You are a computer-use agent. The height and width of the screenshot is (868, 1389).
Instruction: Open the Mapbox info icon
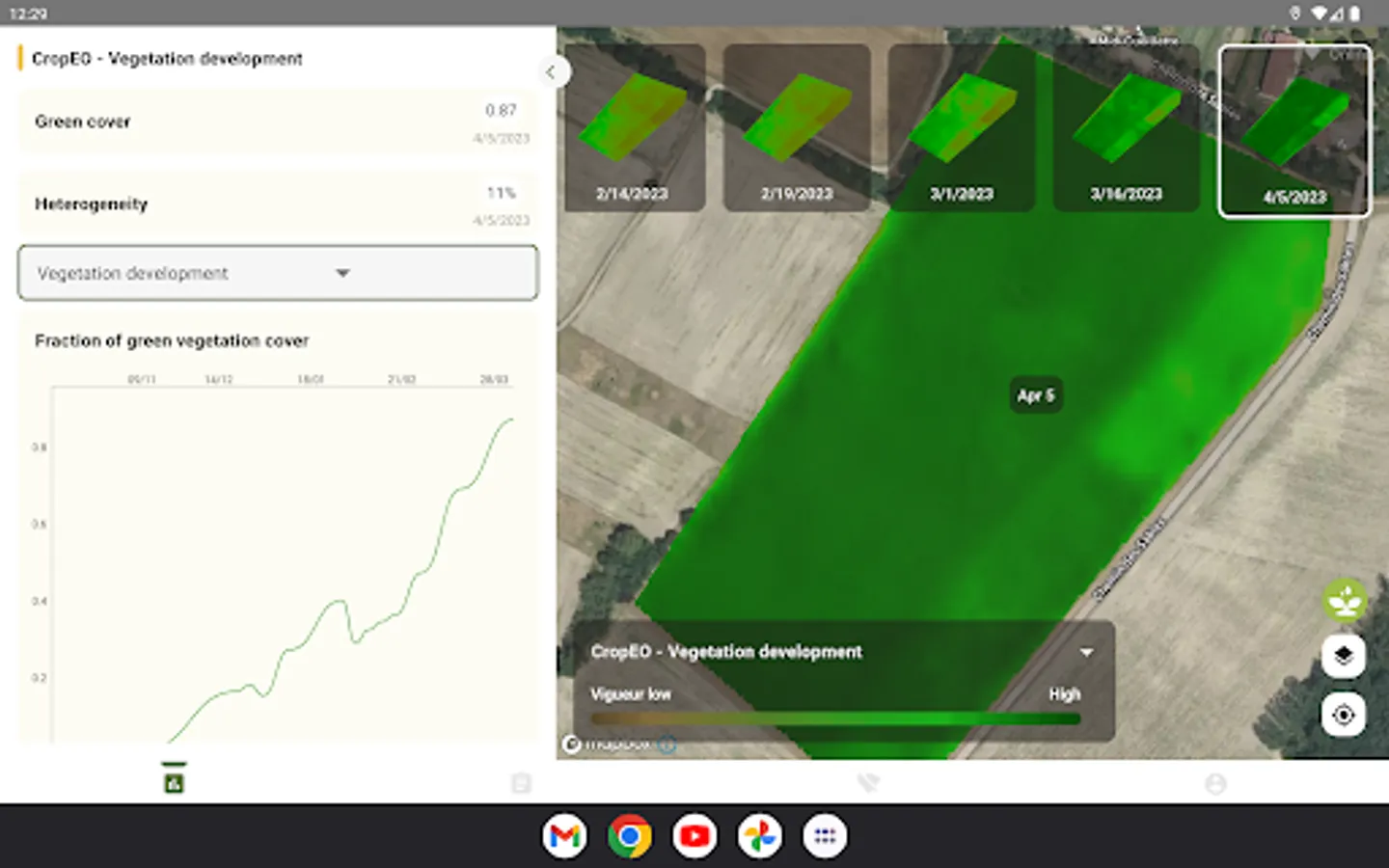point(667,745)
